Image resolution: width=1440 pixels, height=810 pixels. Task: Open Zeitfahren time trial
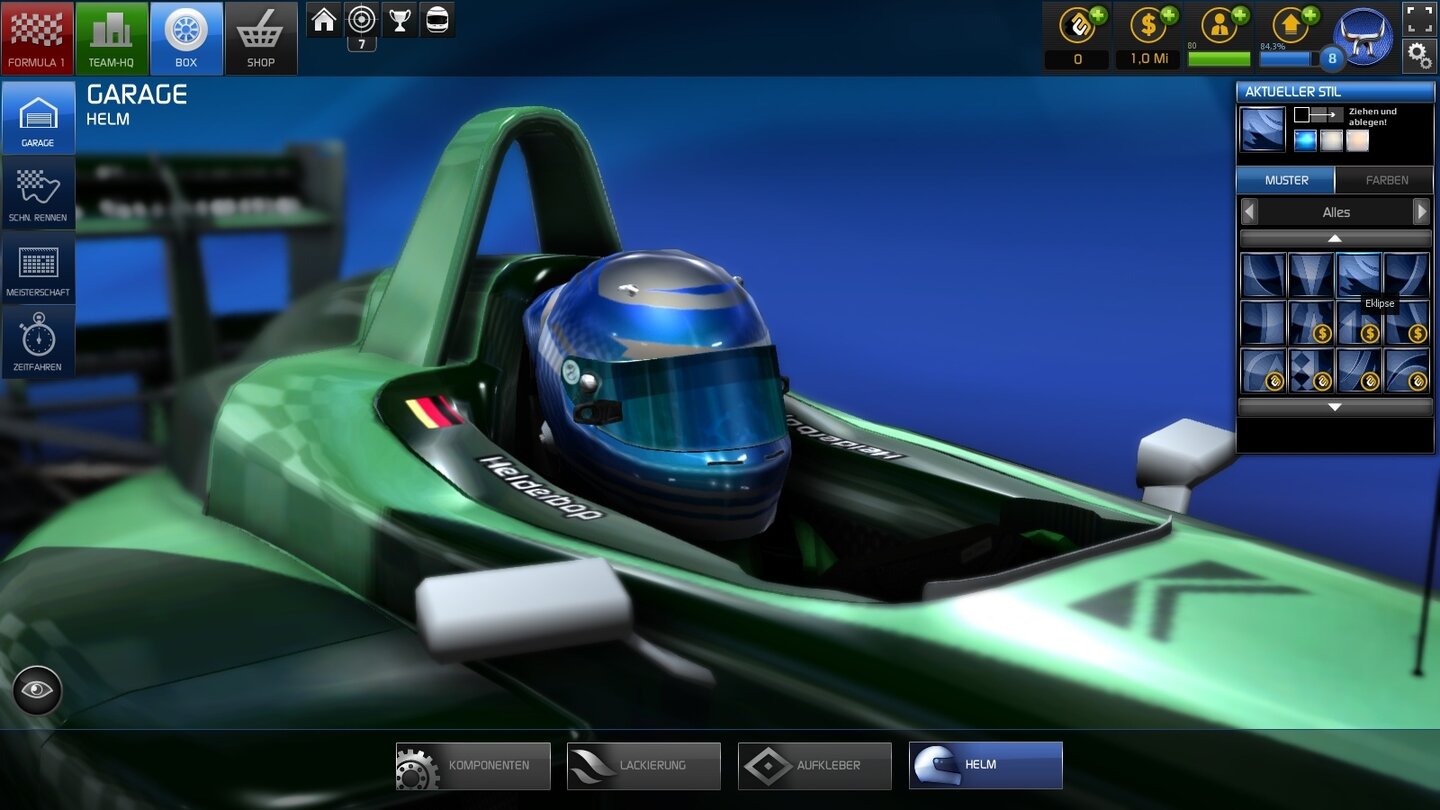point(38,341)
